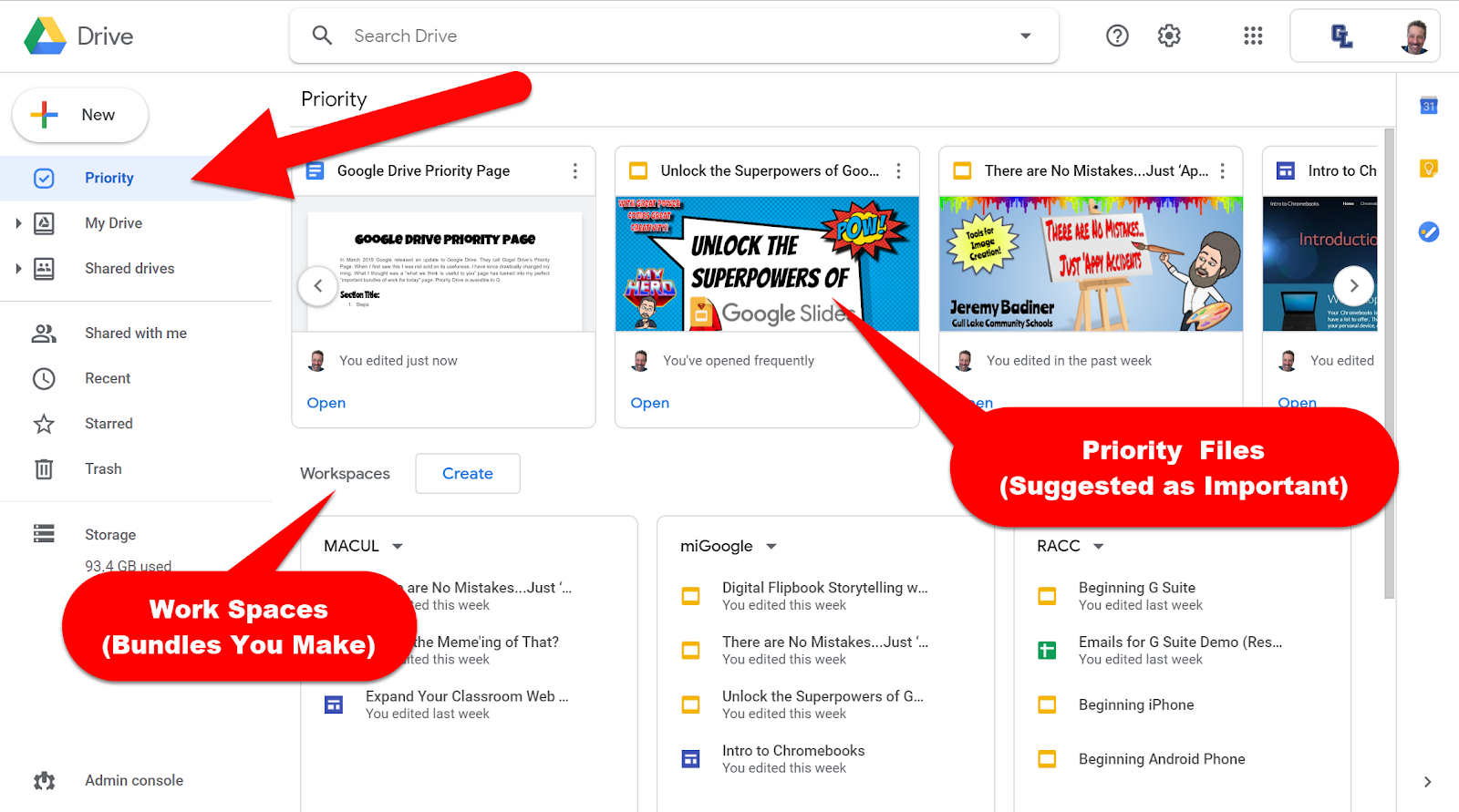Screen dimensions: 1459x812
Task: Click previous arrow in priority carousel
Action: tap(317, 285)
